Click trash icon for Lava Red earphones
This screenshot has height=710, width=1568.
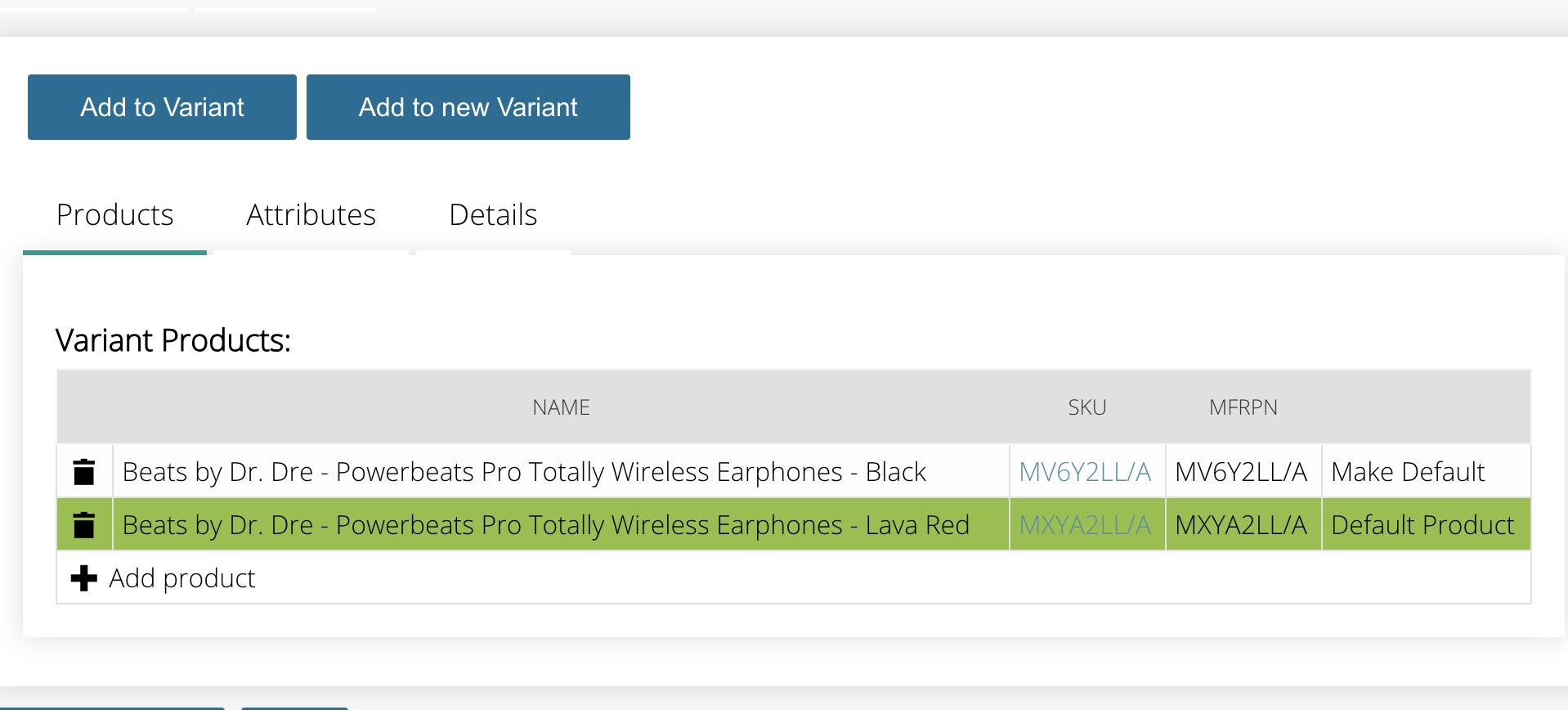84,525
